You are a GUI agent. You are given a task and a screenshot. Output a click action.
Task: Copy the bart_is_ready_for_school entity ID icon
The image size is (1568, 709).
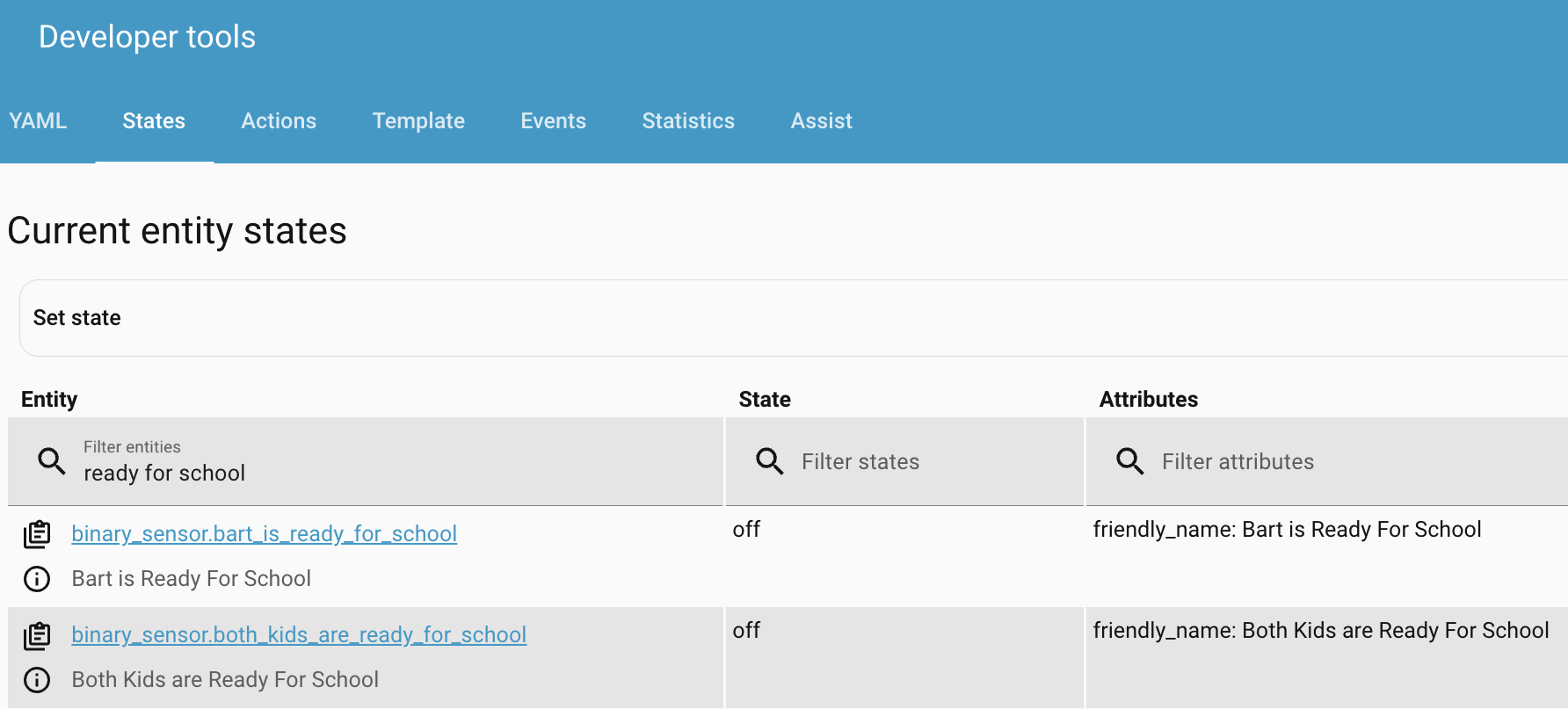(37, 534)
